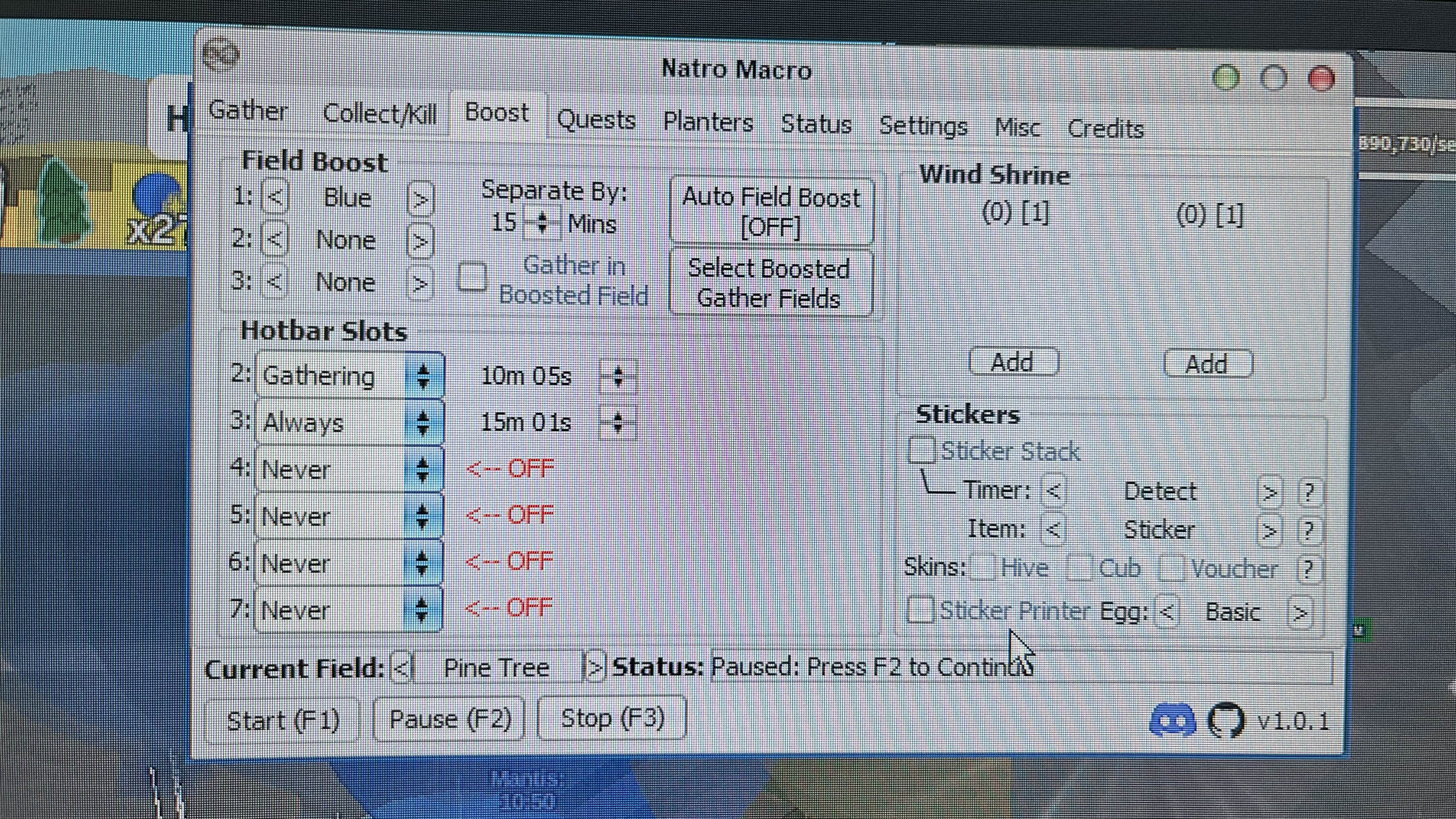Click the Auto Field Boost button

point(771,211)
